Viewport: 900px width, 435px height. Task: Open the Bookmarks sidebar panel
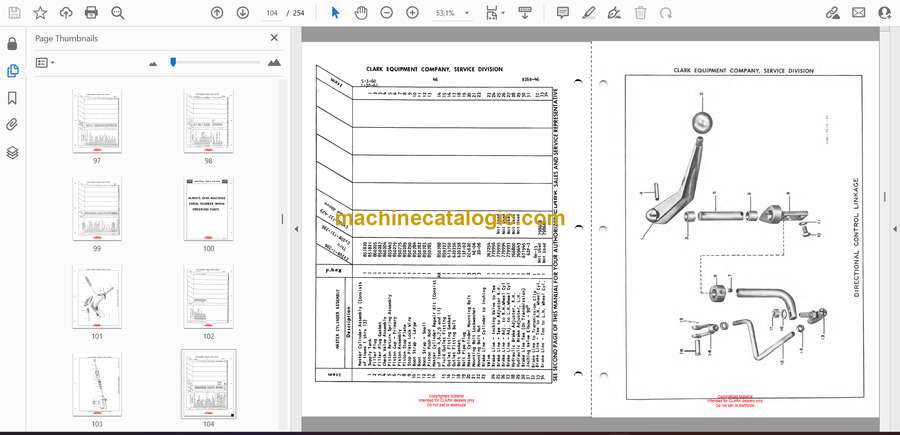coord(12,98)
